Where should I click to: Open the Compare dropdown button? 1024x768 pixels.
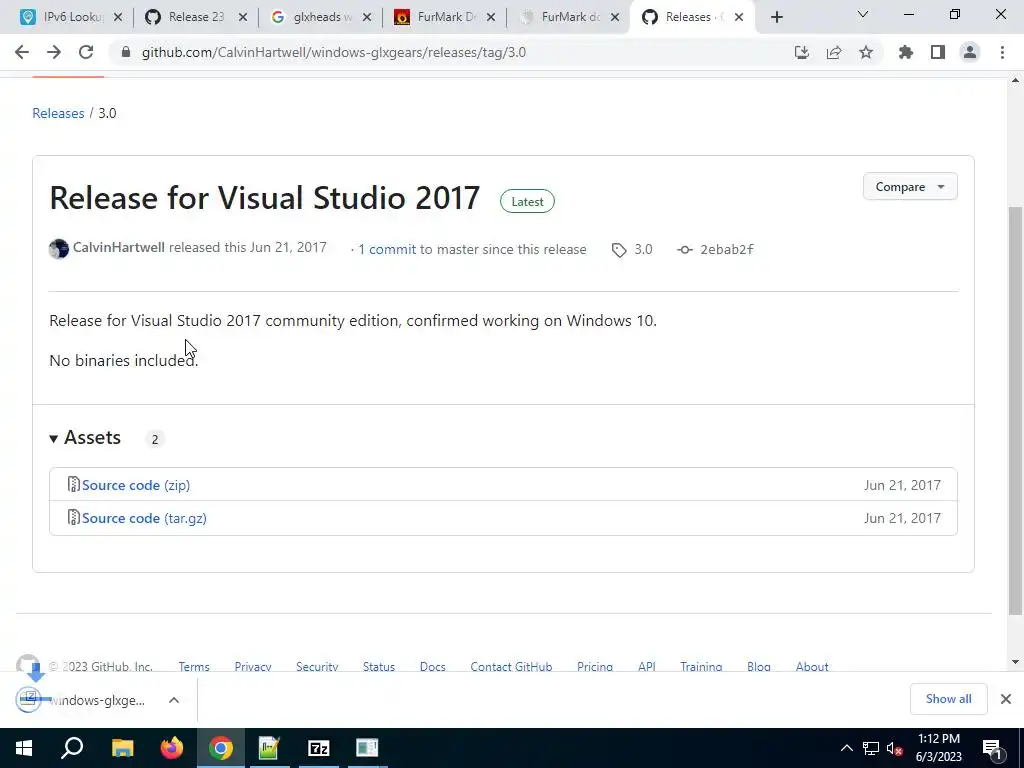(910, 187)
